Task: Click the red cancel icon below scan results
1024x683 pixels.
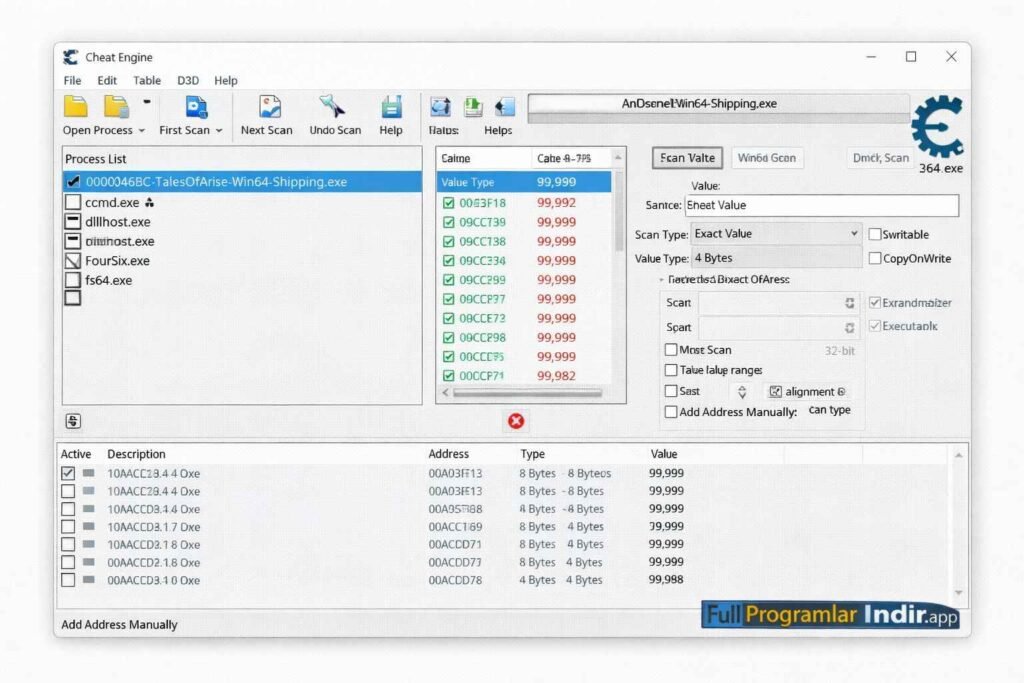Action: 515,421
